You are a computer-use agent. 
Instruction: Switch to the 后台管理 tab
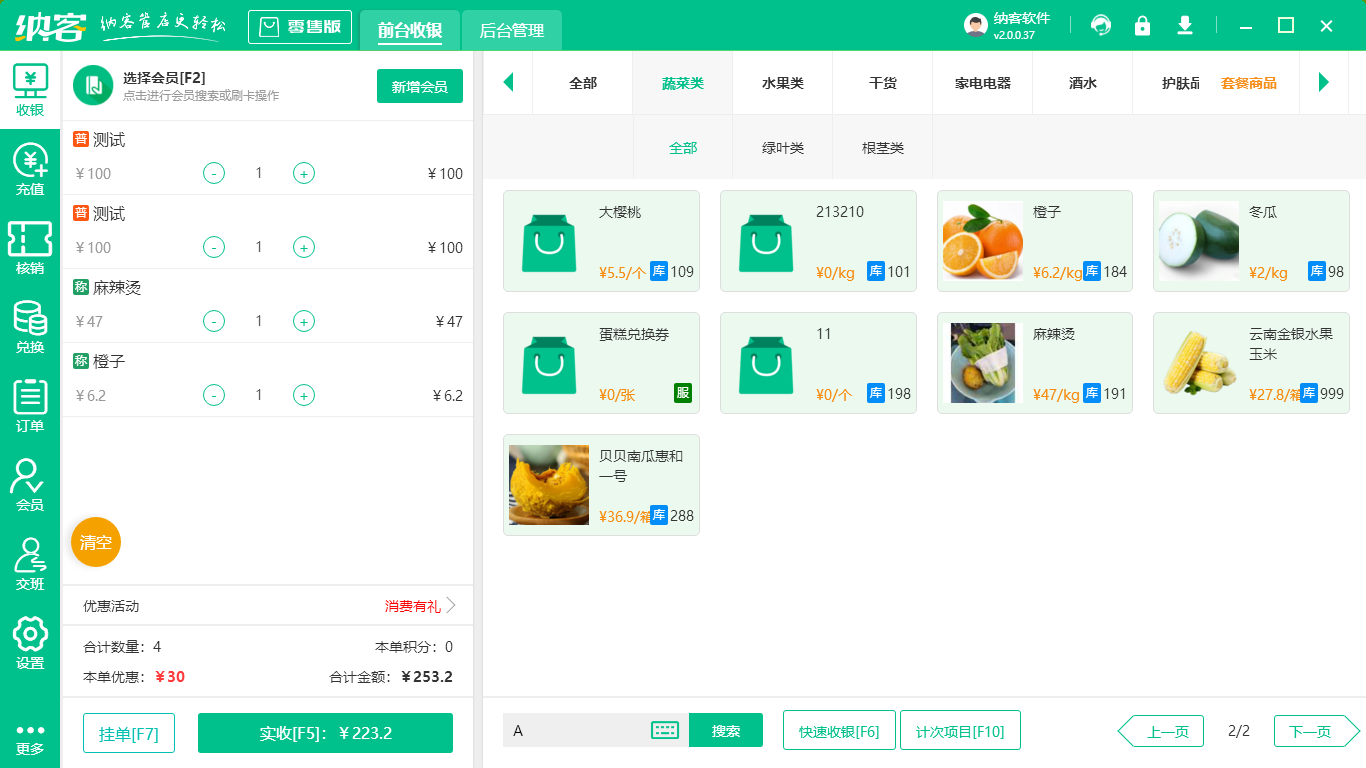coord(510,31)
